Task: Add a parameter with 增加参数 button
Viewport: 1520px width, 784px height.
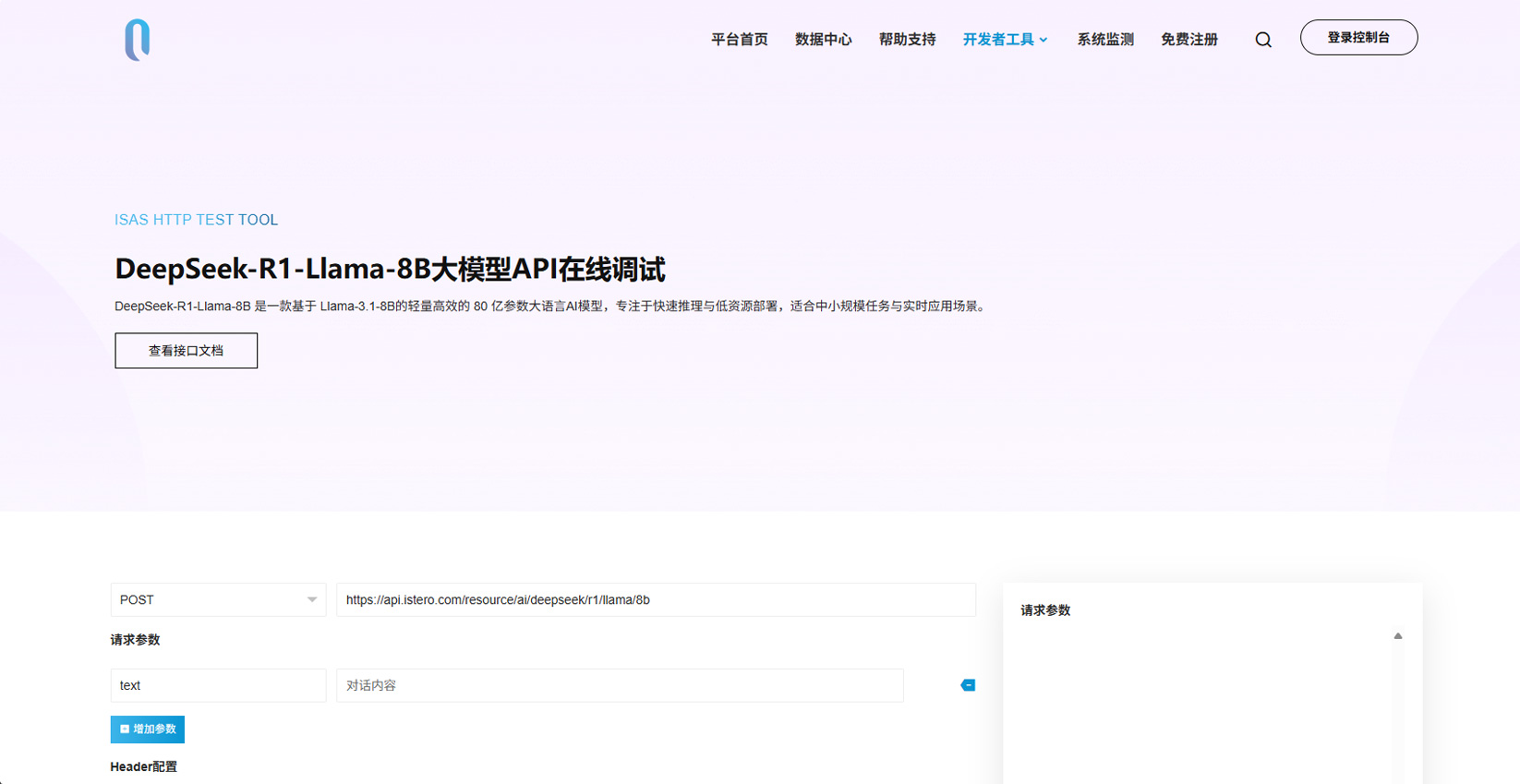Action: tap(148, 730)
